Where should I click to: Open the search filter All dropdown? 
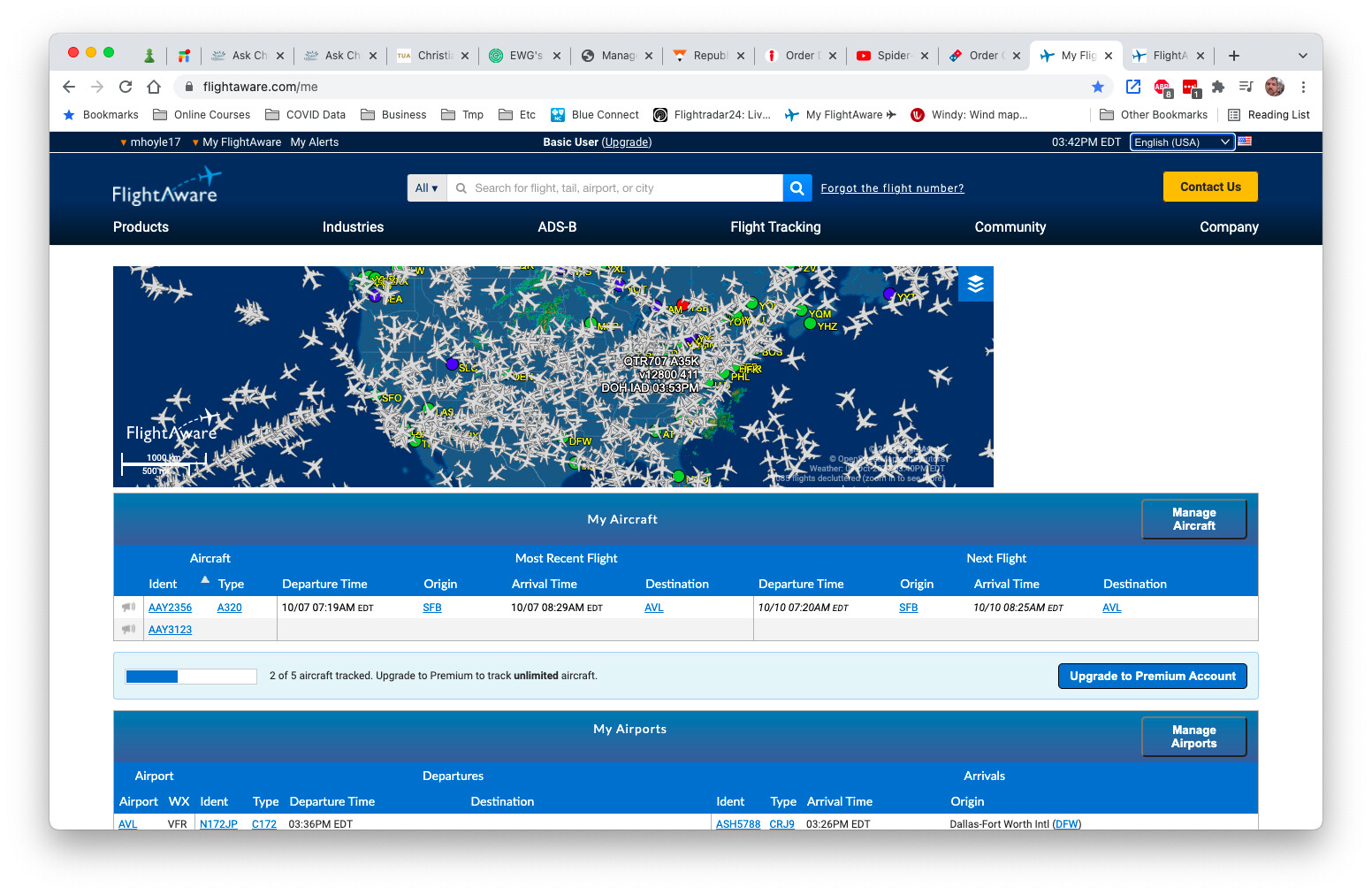coord(427,187)
